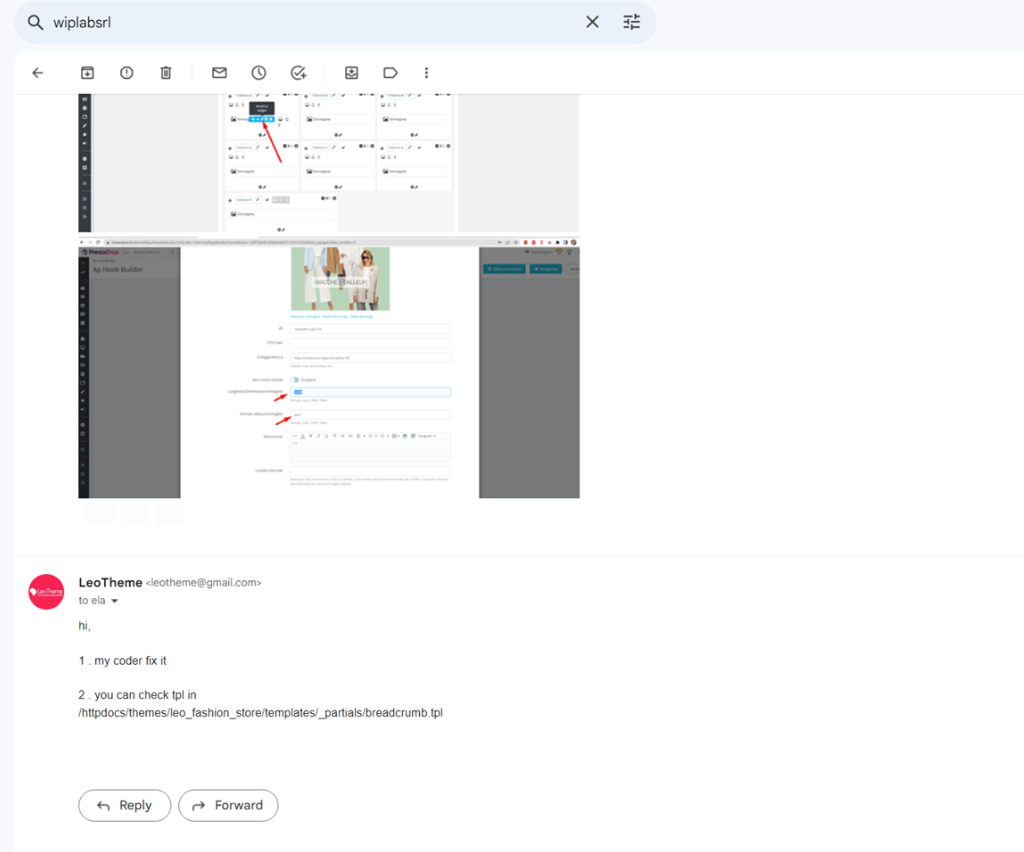This screenshot has width=1024, height=852.
Task: Snooze this conversation
Action: [x=259, y=72]
